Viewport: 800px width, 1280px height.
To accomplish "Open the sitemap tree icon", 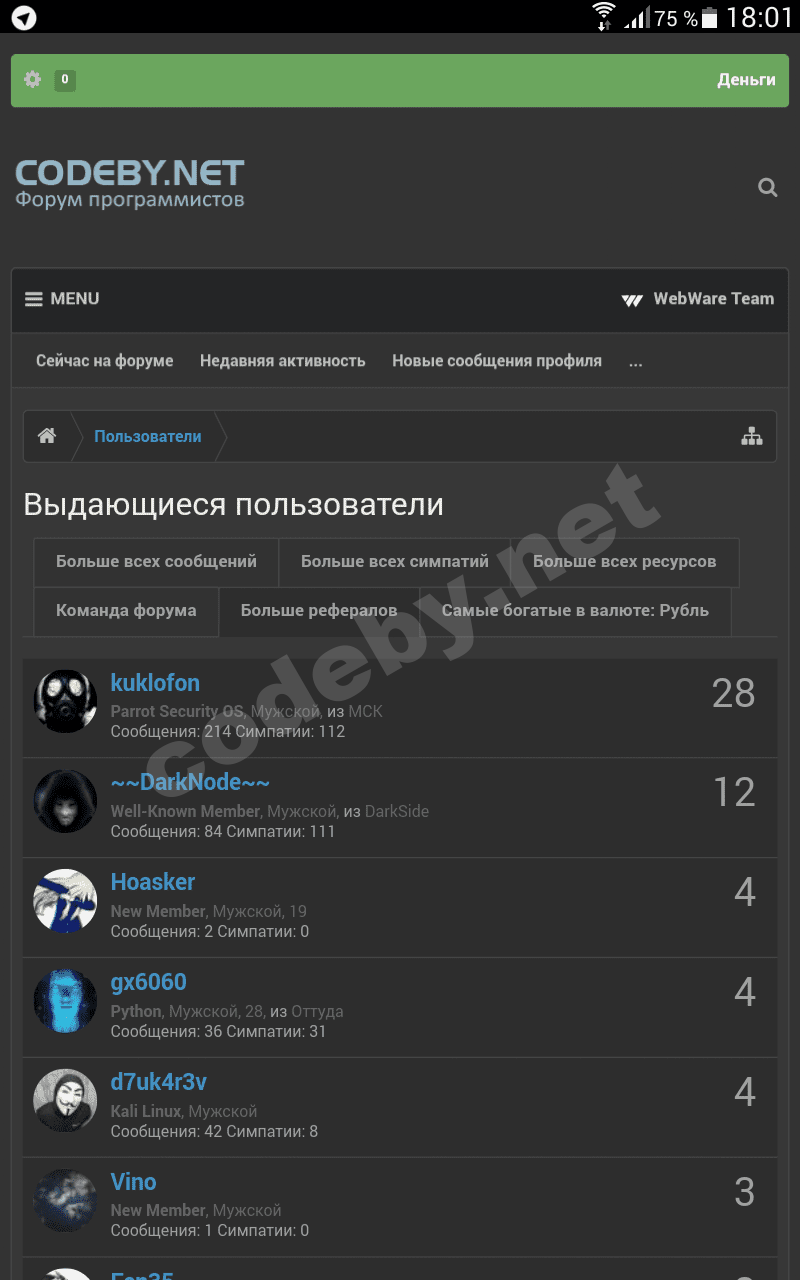I will click(x=752, y=436).
